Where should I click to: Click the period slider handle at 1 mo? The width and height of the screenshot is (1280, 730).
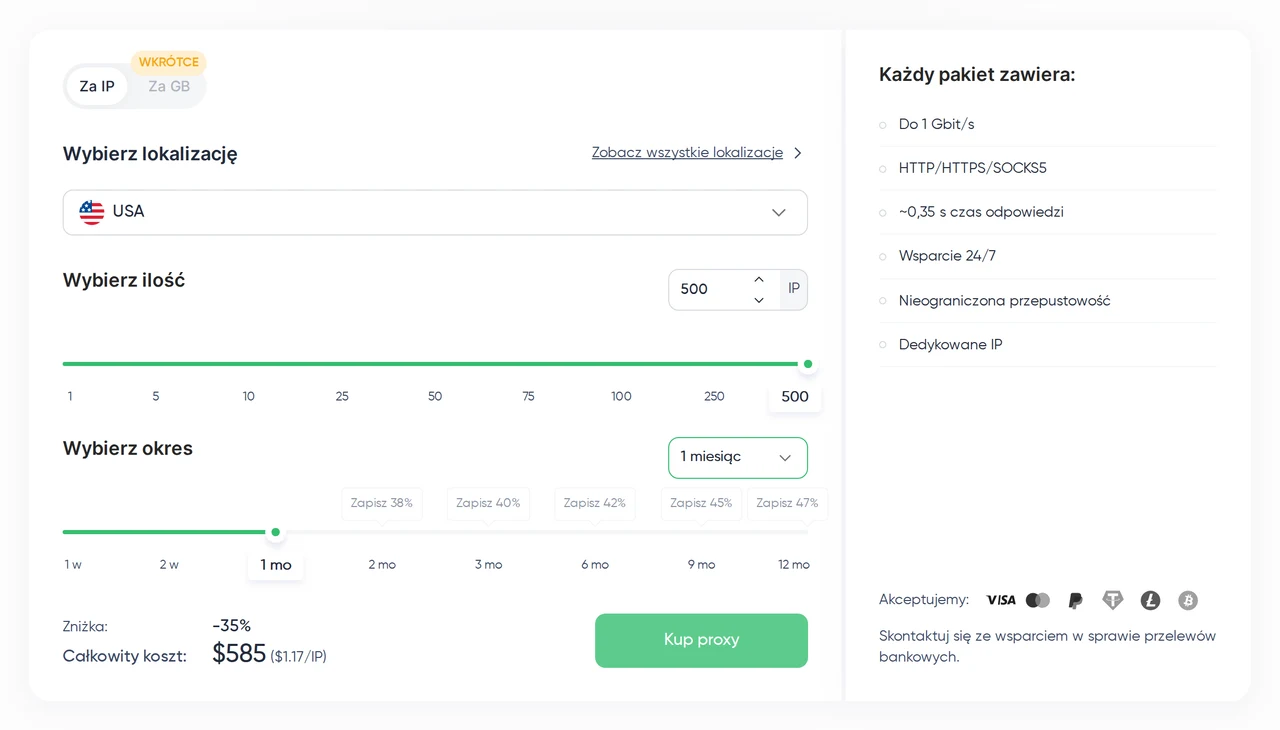click(x=276, y=532)
